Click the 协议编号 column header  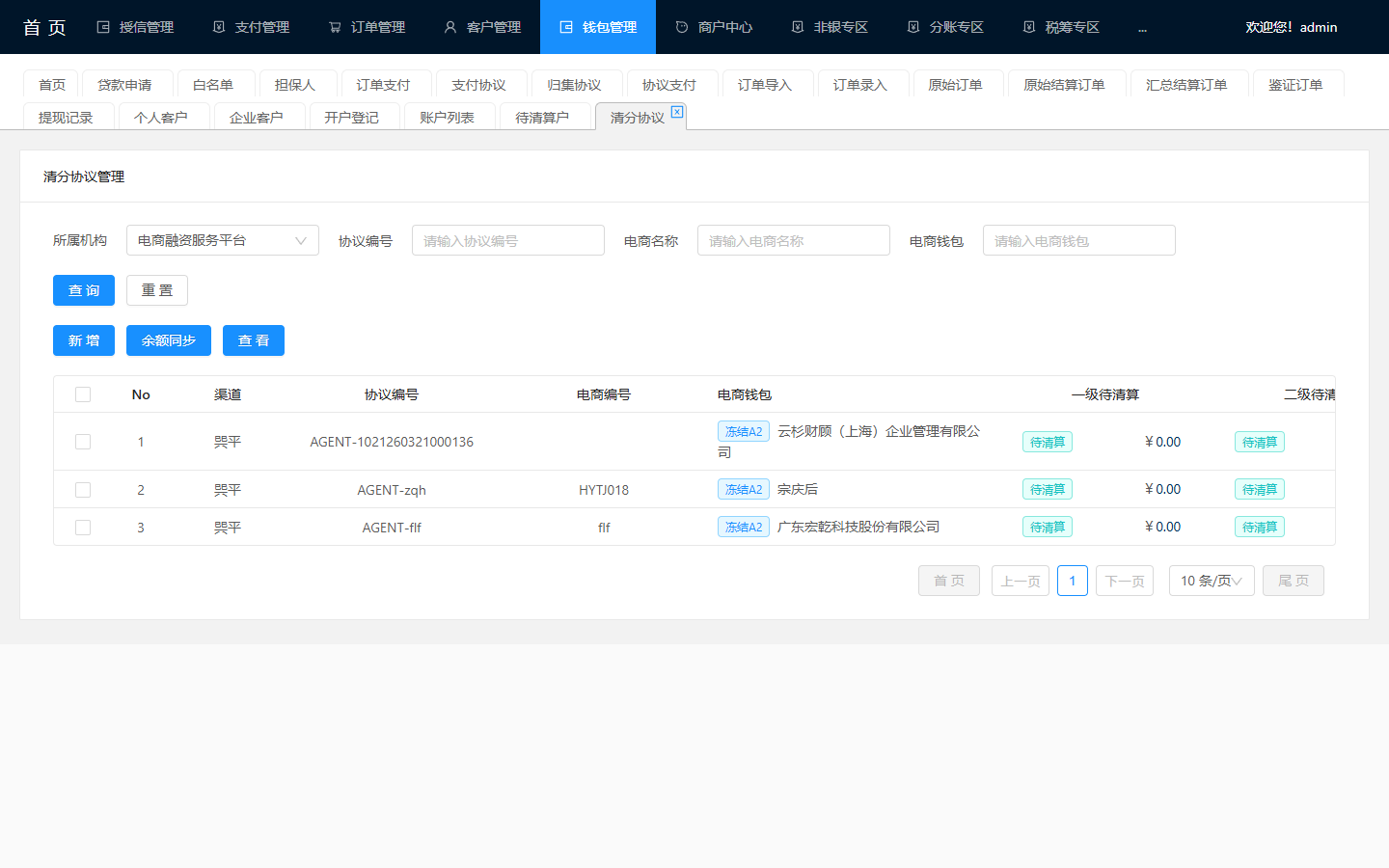[392, 394]
